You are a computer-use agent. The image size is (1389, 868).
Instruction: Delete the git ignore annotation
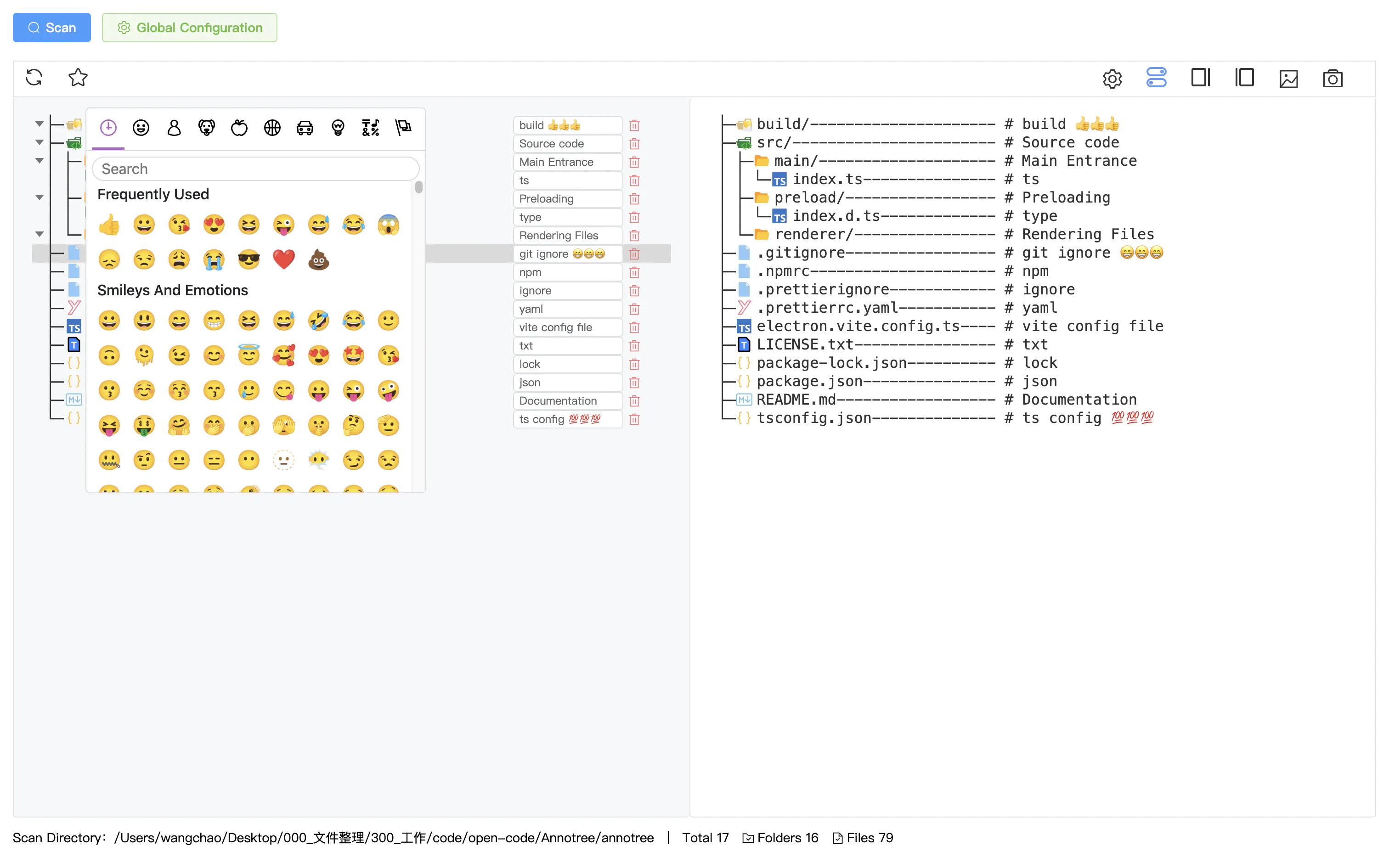[x=634, y=254]
